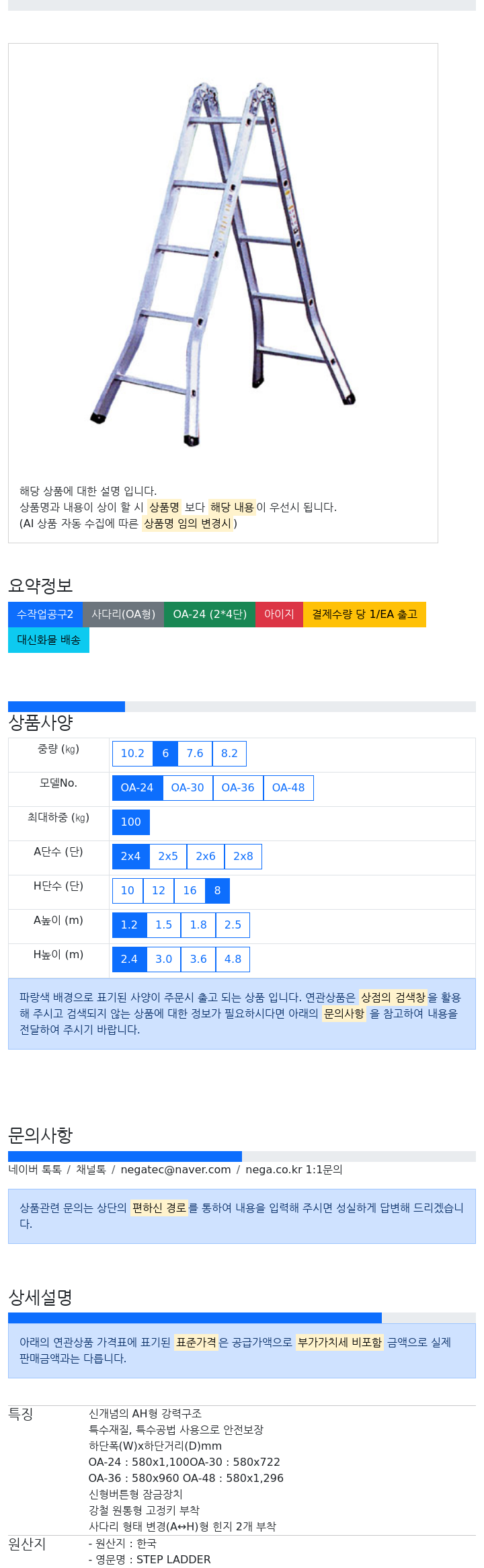
Task: Select H단수 option 16
Action: pyautogui.click(x=190, y=891)
